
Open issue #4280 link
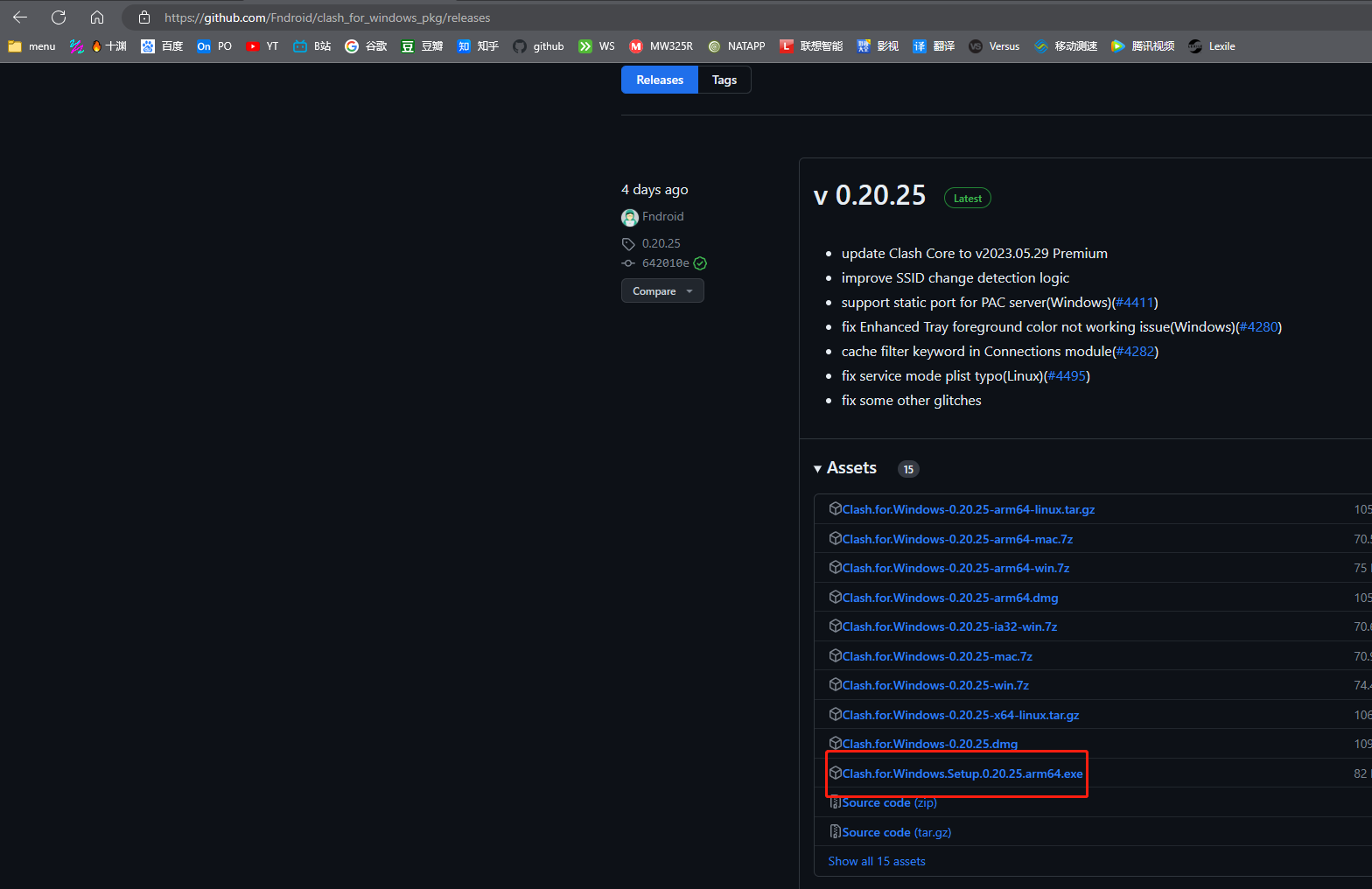[x=1258, y=327]
